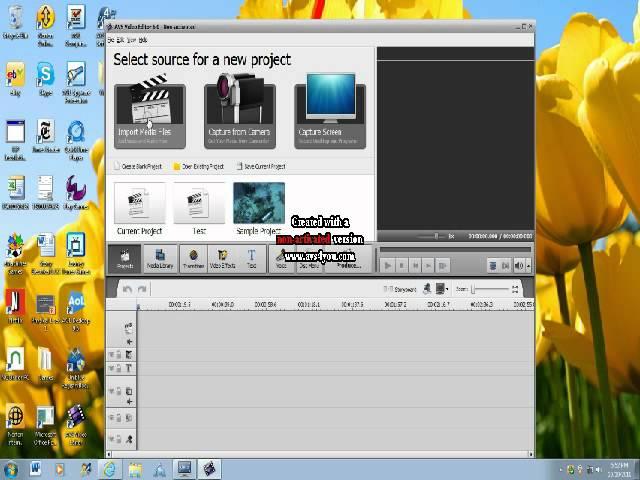
Task: Toggle lock on audio mix track
Action: coord(119,418)
